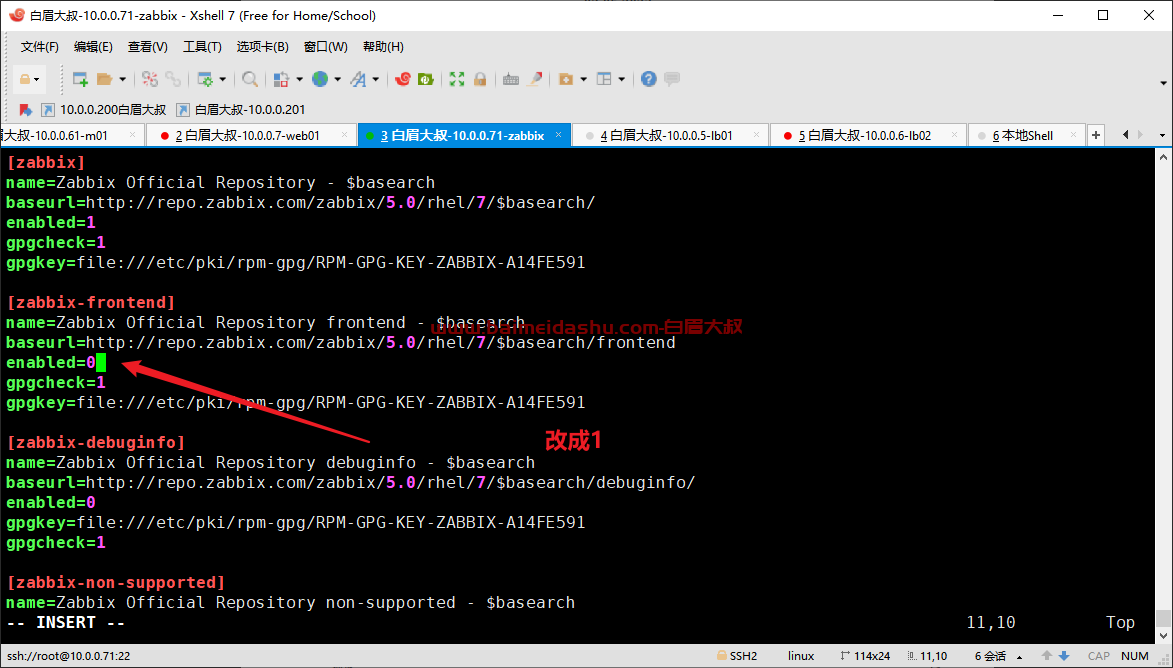
Task: Click the Reconnect chain-link icon
Action: (x=173, y=79)
